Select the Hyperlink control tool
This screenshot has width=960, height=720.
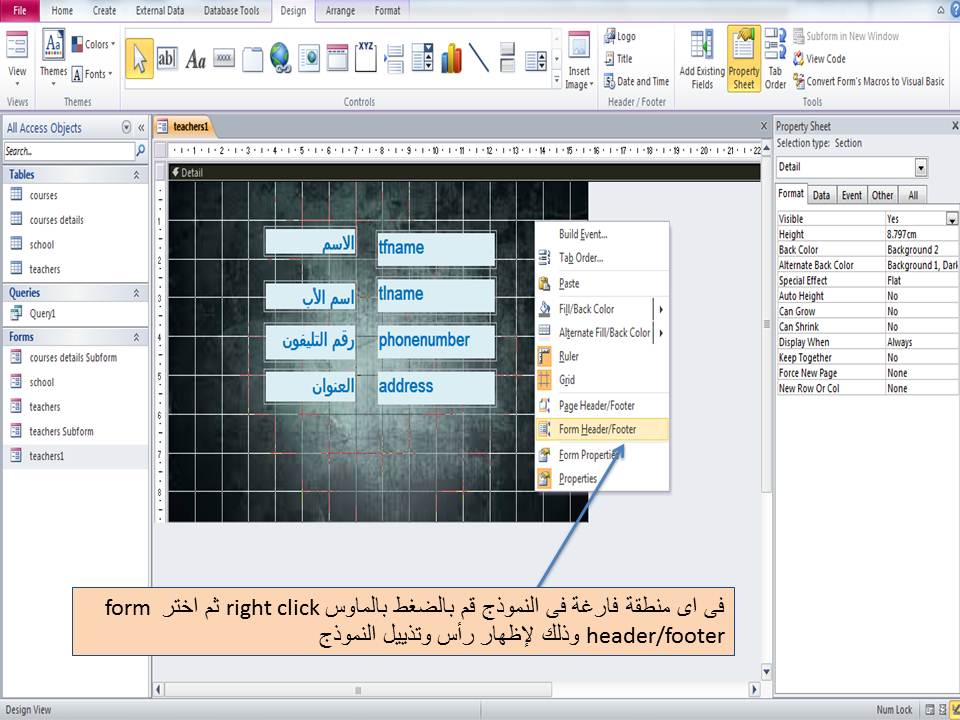point(279,57)
